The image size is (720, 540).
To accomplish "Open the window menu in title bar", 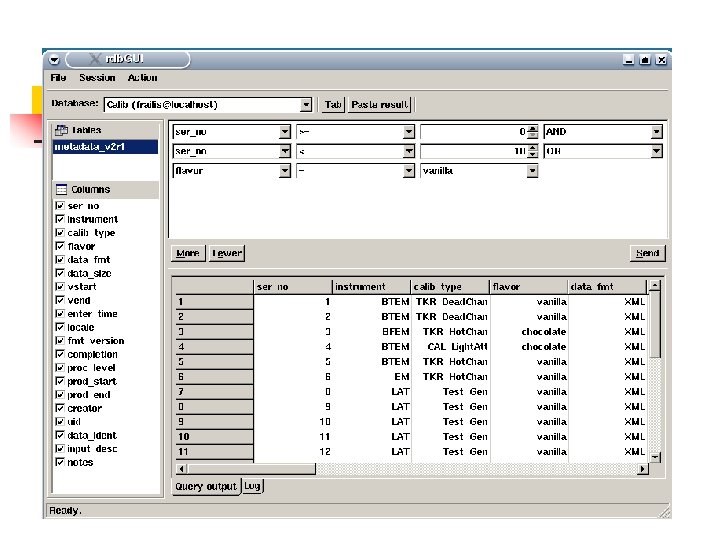I will [54, 60].
